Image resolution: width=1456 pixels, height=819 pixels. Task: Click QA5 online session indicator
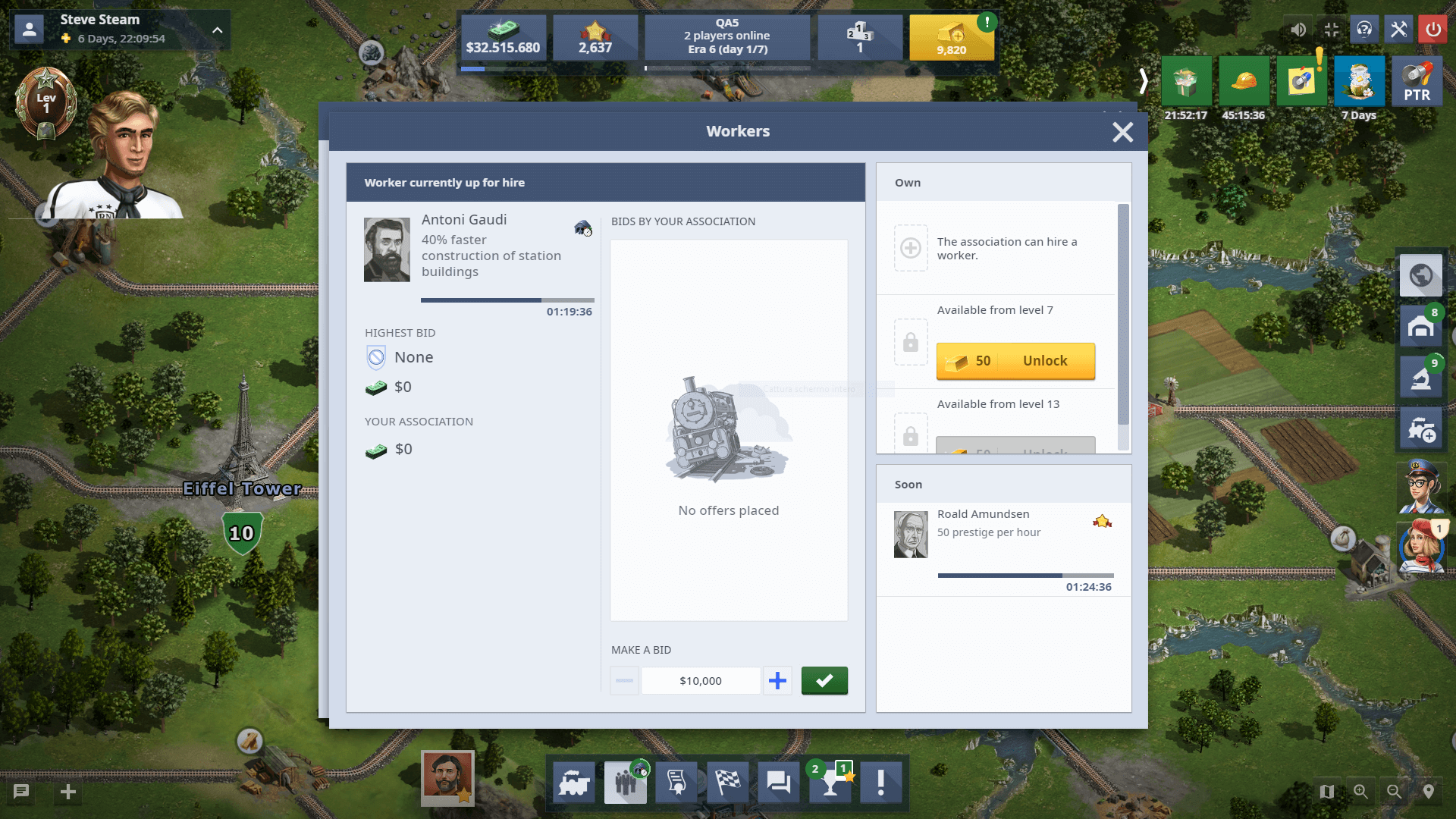pyautogui.click(x=727, y=35)
